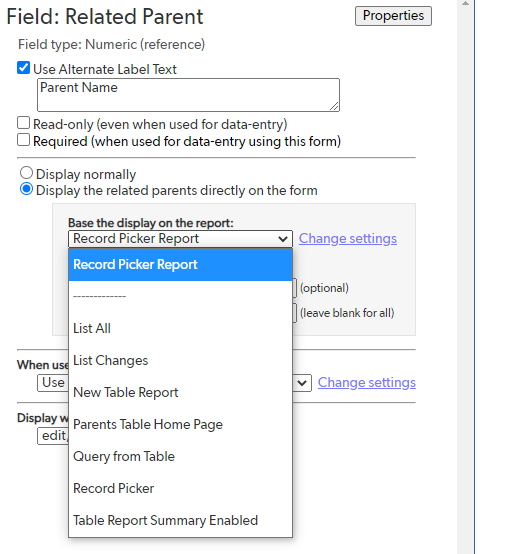Image resolution: width=517 pixels, height=554 pixels.
Task: Click the lower Change settings link
Action: tap(367, 383)
